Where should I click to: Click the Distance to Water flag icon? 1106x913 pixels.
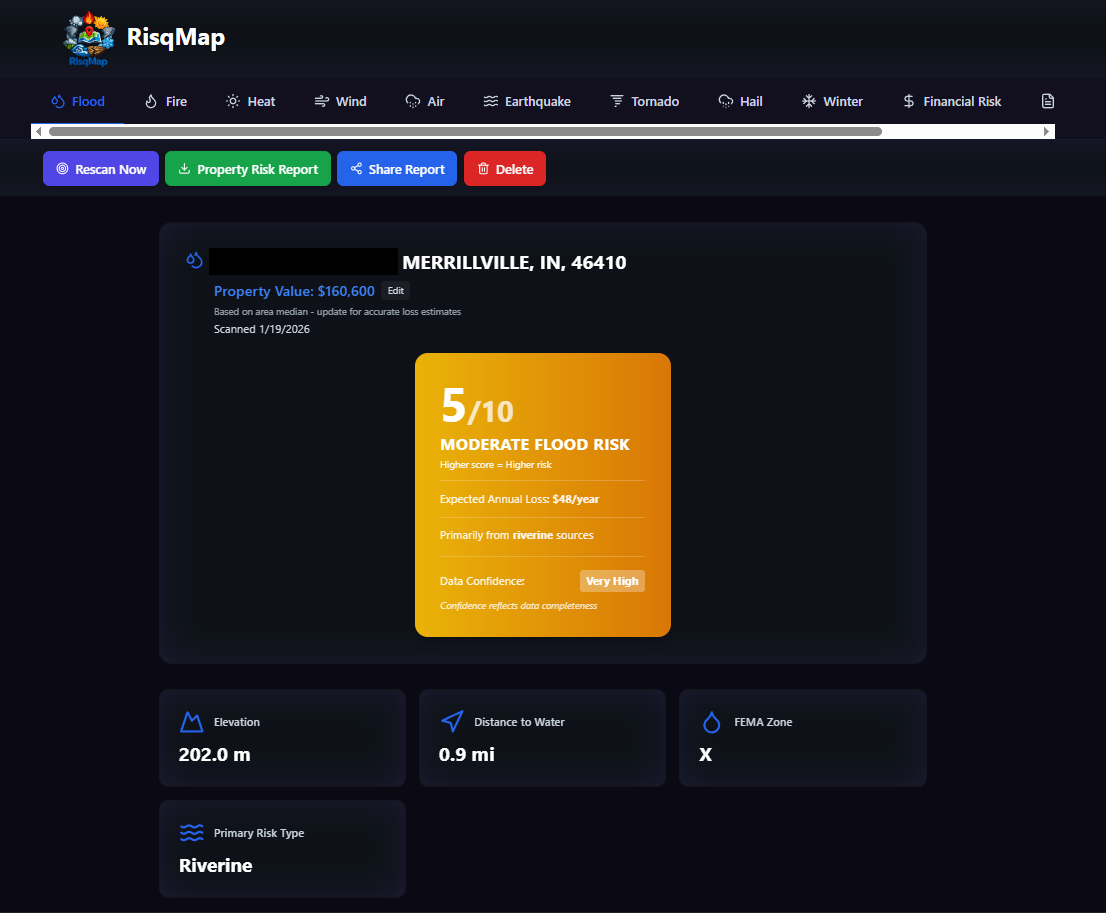pyautogui.click(x=451, y=721)
